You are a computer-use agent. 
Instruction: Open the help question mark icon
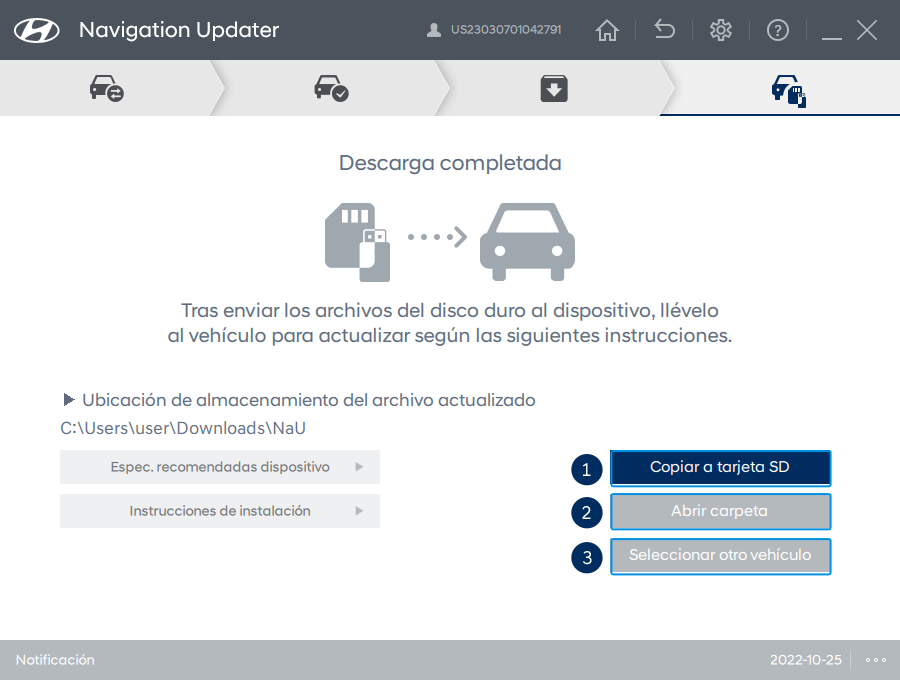(778, 30)
